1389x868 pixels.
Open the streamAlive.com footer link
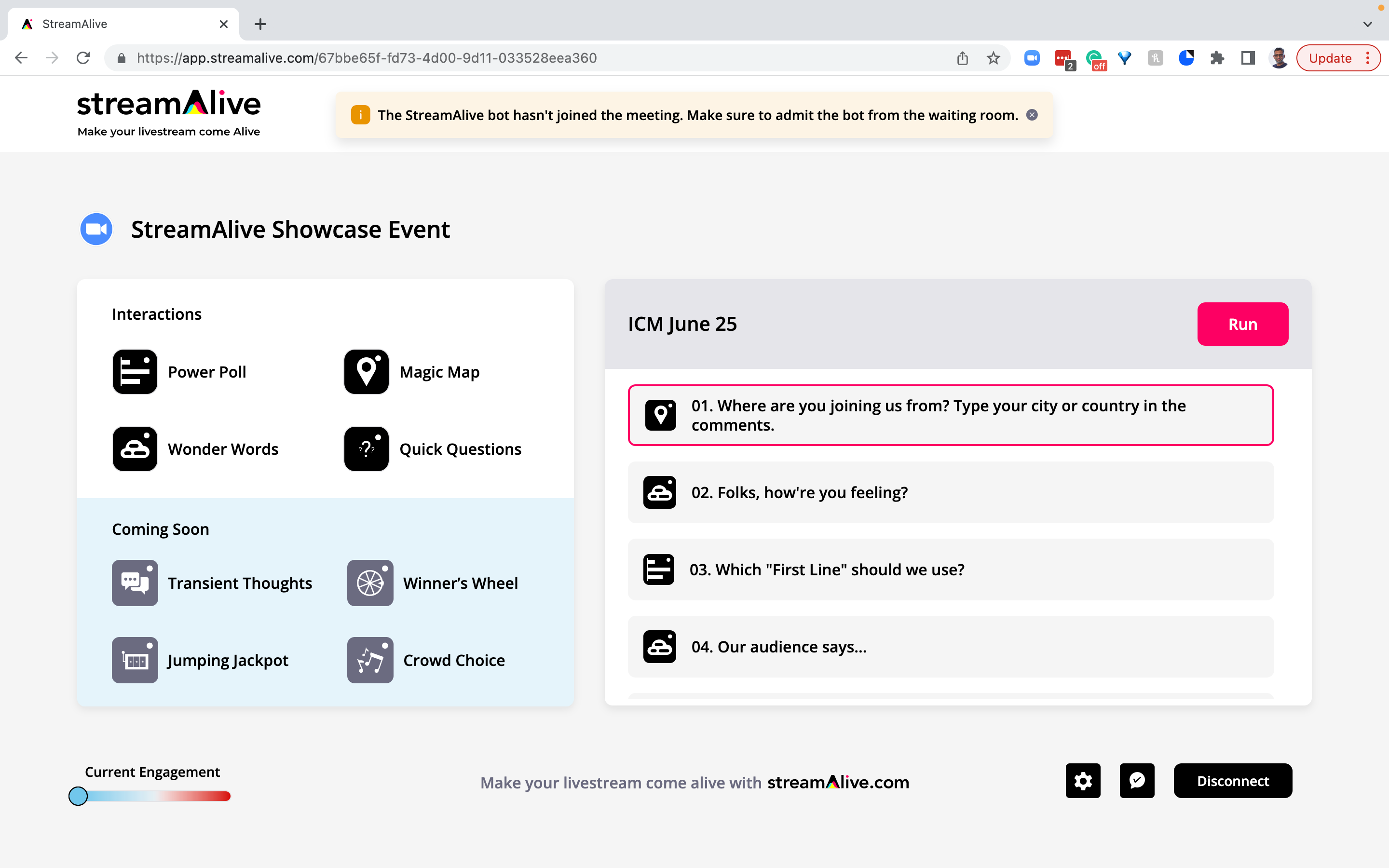click(x=838, y=783)
